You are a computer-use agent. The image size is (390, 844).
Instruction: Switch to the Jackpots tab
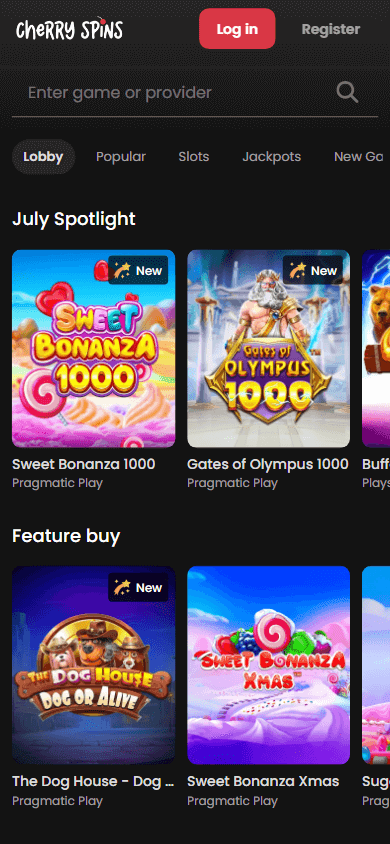(x=272, y=157)
